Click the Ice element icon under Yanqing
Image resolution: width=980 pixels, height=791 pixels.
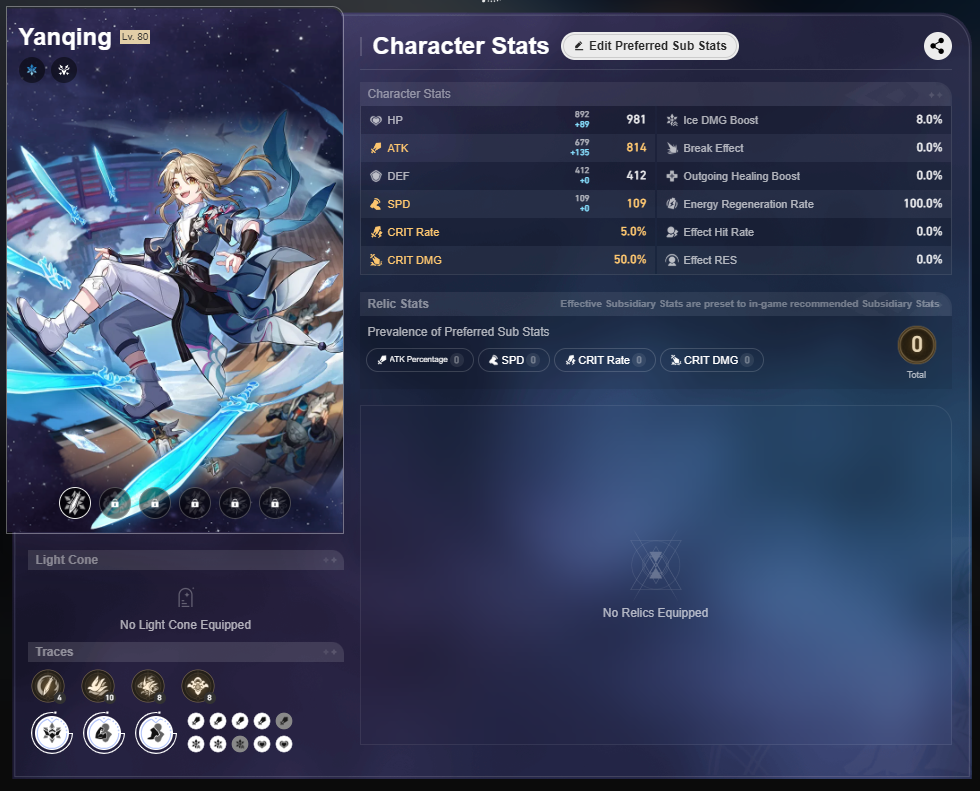pyautogui.click(x=32, y=70)
